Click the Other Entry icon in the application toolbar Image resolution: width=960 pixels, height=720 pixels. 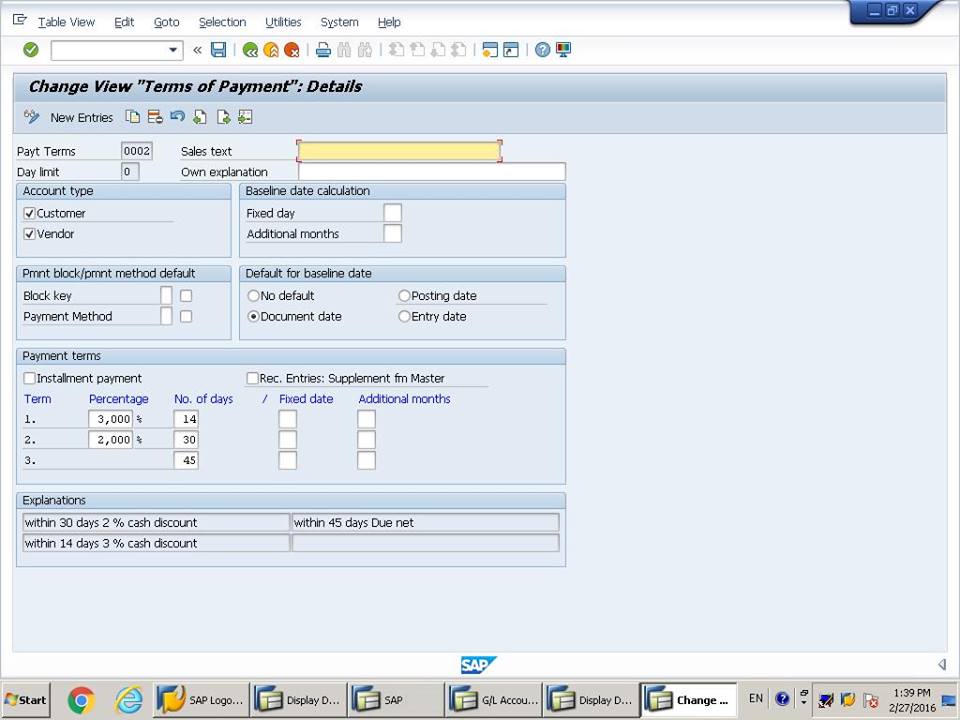[x=245, y=117]
